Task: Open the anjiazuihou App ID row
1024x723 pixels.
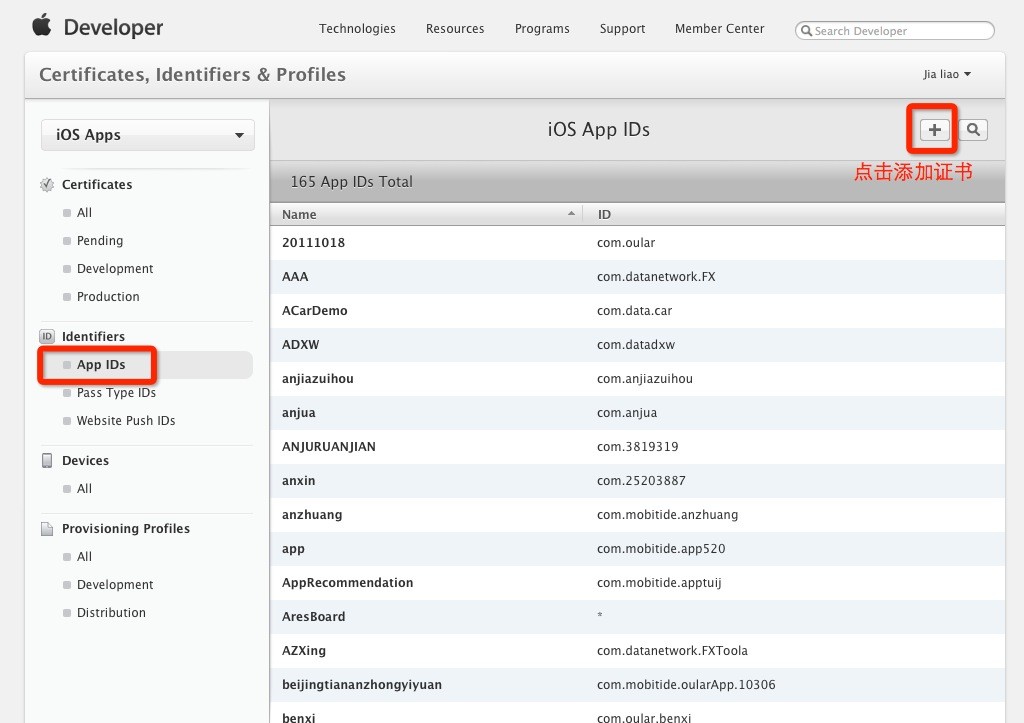Action: pos(637,379)
